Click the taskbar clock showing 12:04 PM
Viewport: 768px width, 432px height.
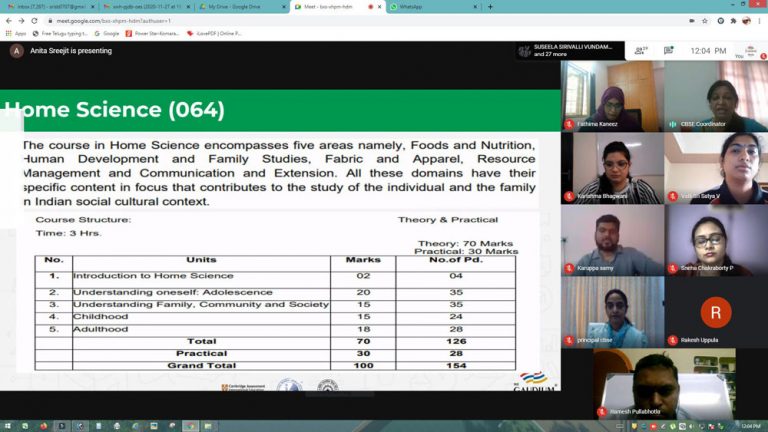tap(750, 427)
